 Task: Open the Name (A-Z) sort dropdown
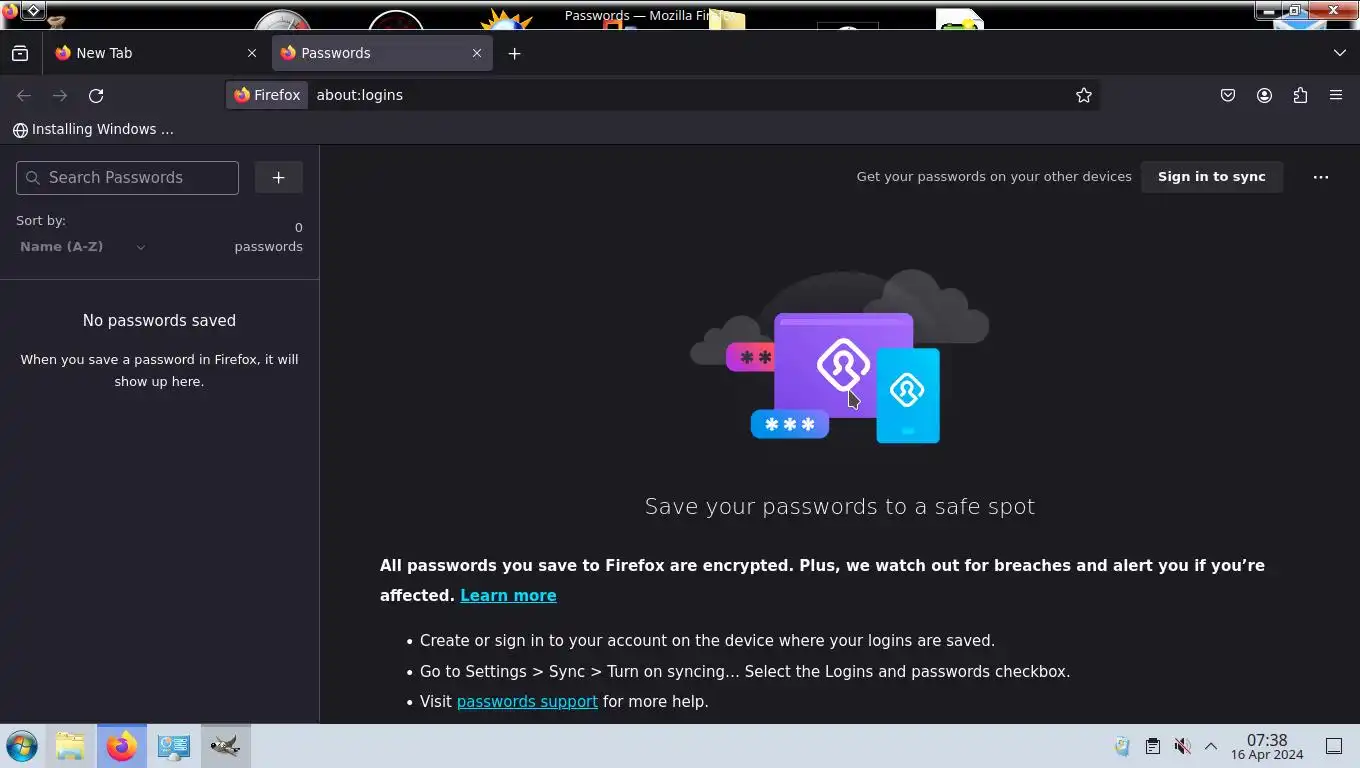(82, 247)
